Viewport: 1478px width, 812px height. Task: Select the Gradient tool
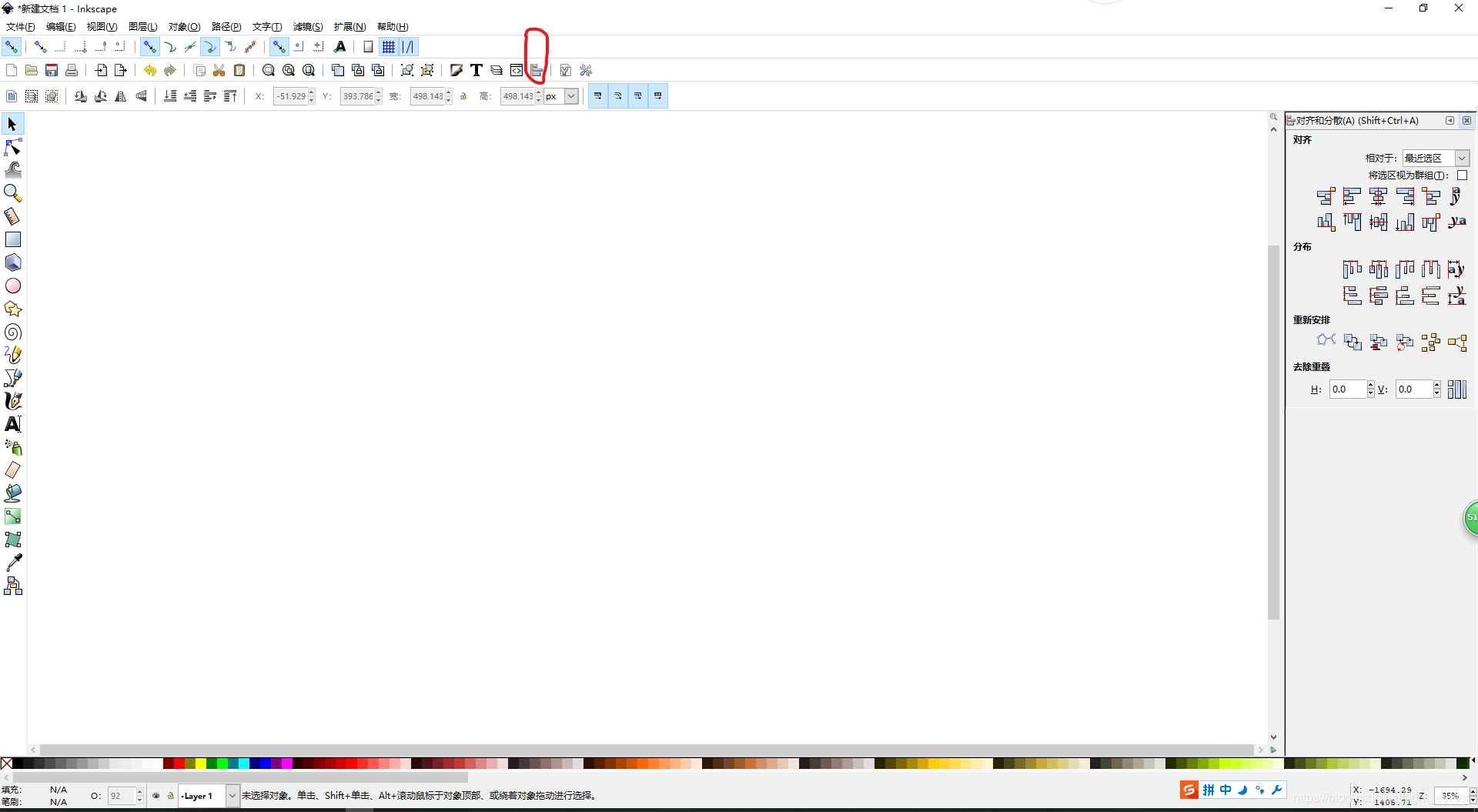pyautogui.click(x=13, y=516)
